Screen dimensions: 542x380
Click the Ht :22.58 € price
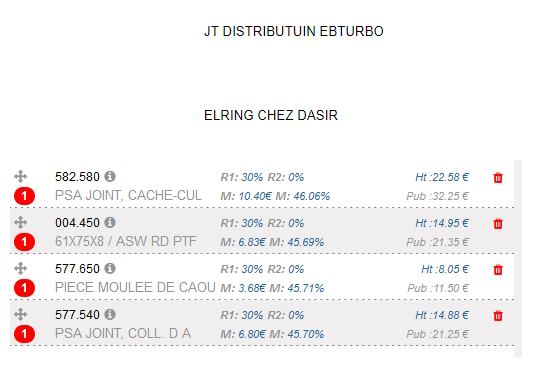(x=442, y=177)
